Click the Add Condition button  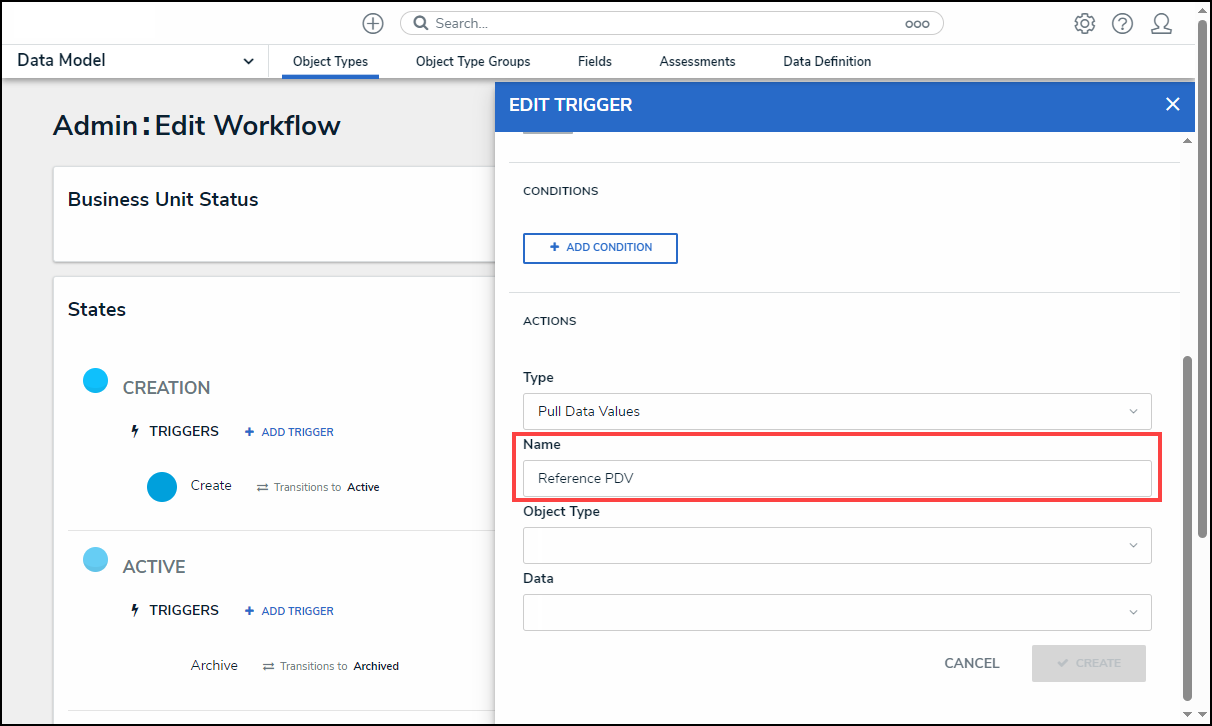click(600, 248)
